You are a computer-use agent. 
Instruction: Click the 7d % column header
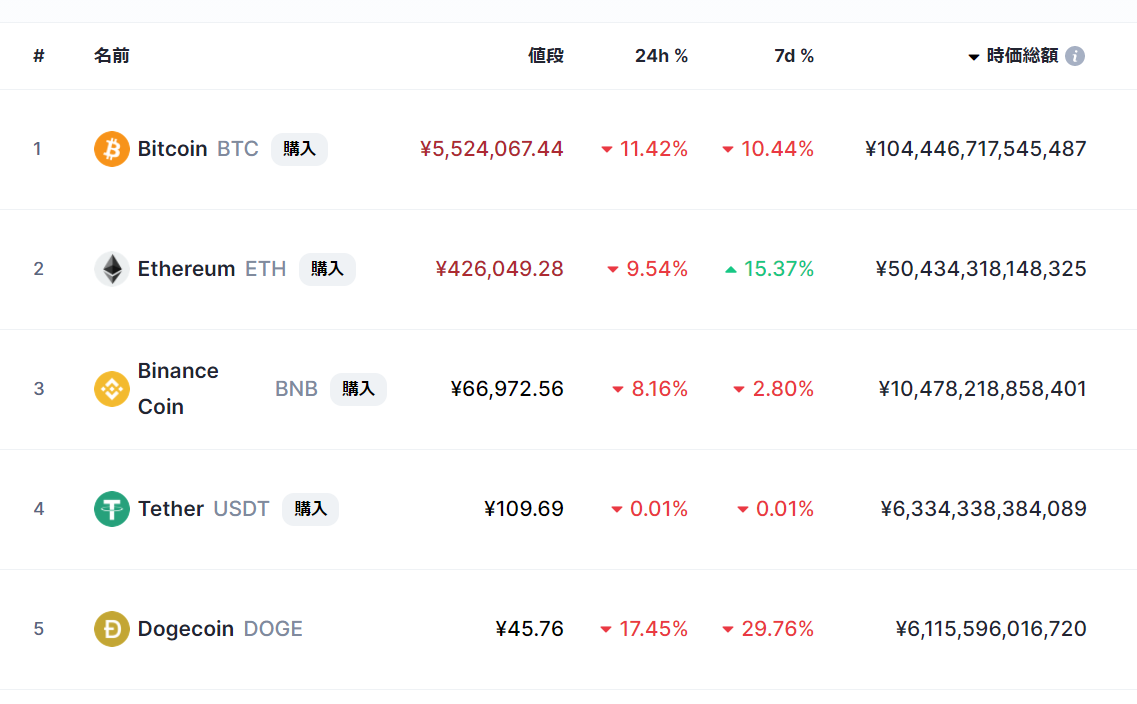(793, 56)
